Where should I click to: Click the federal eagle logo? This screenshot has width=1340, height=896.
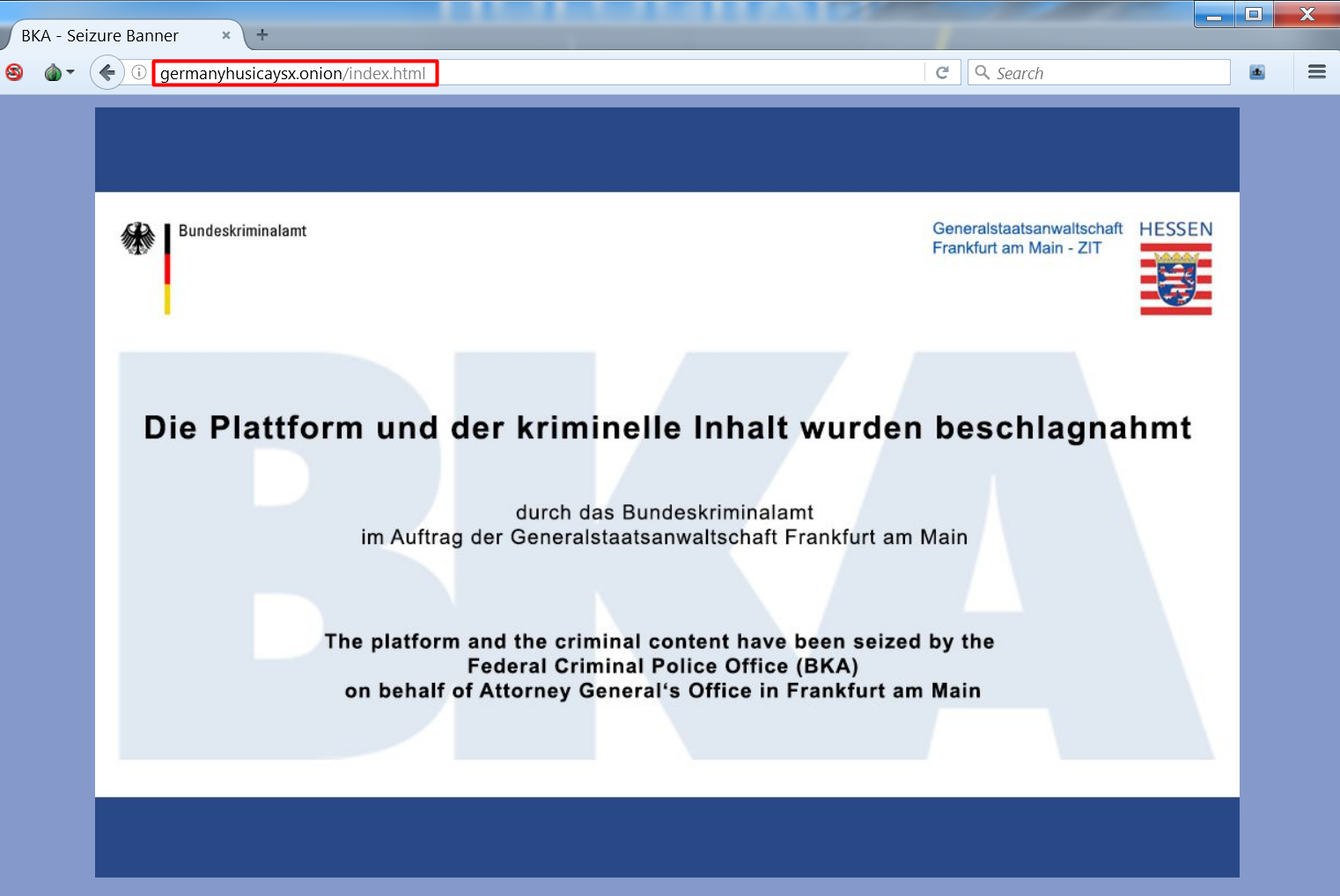pyautogui.click(x=137, y=239)
